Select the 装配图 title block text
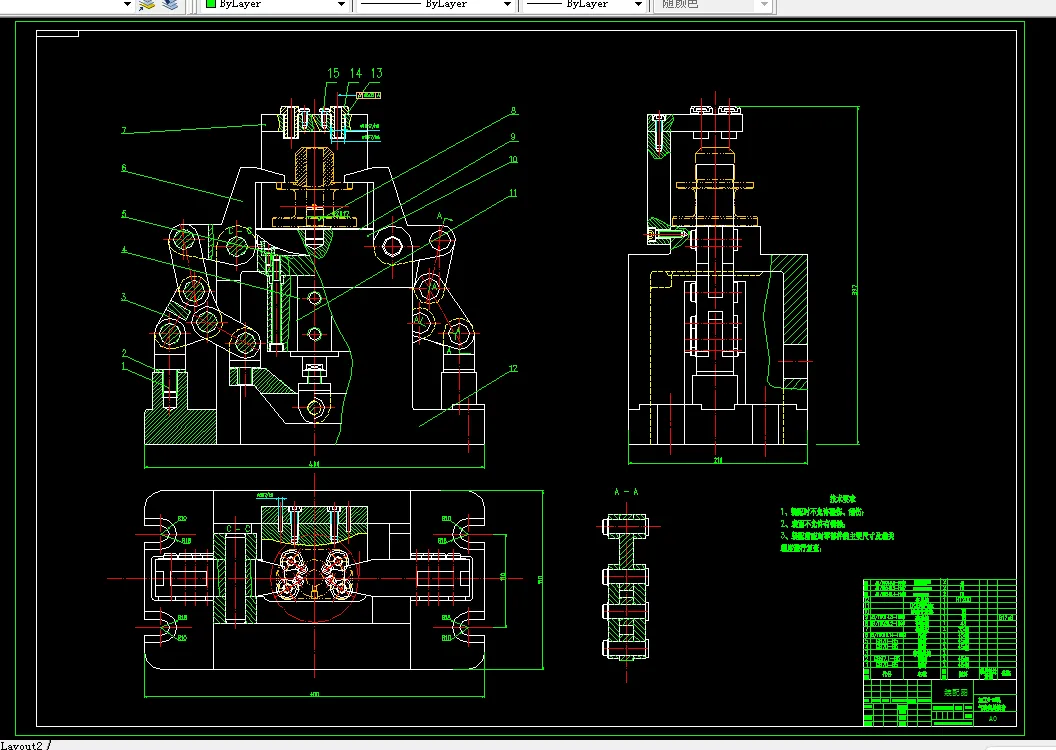 pyautogui.click(x=955, y=692)
